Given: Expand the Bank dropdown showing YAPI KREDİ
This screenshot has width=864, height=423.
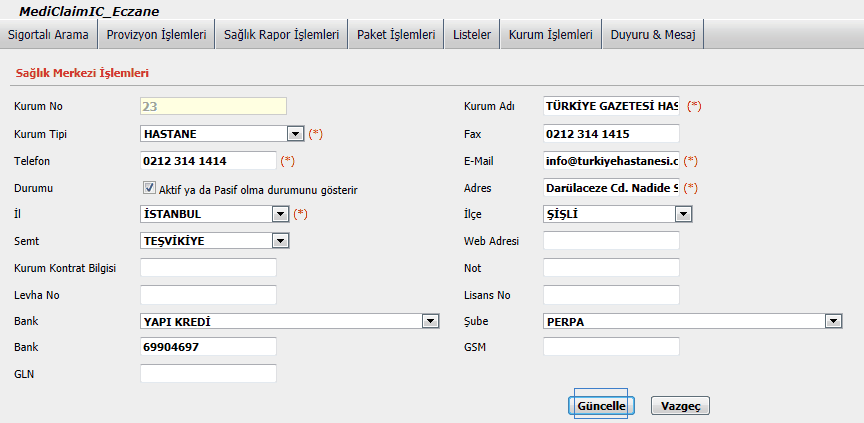Looking at the screenshot, I should [x=431, y=321].
